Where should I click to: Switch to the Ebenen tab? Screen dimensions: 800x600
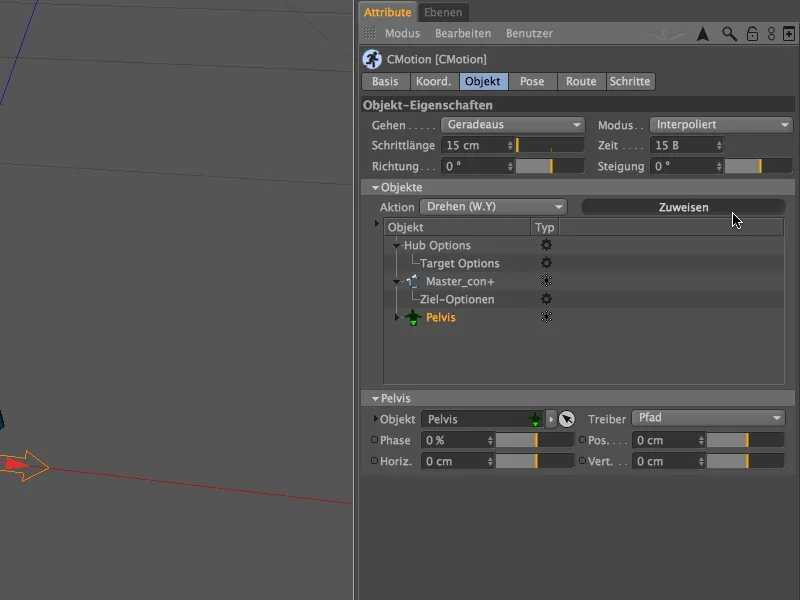(443, 12)
